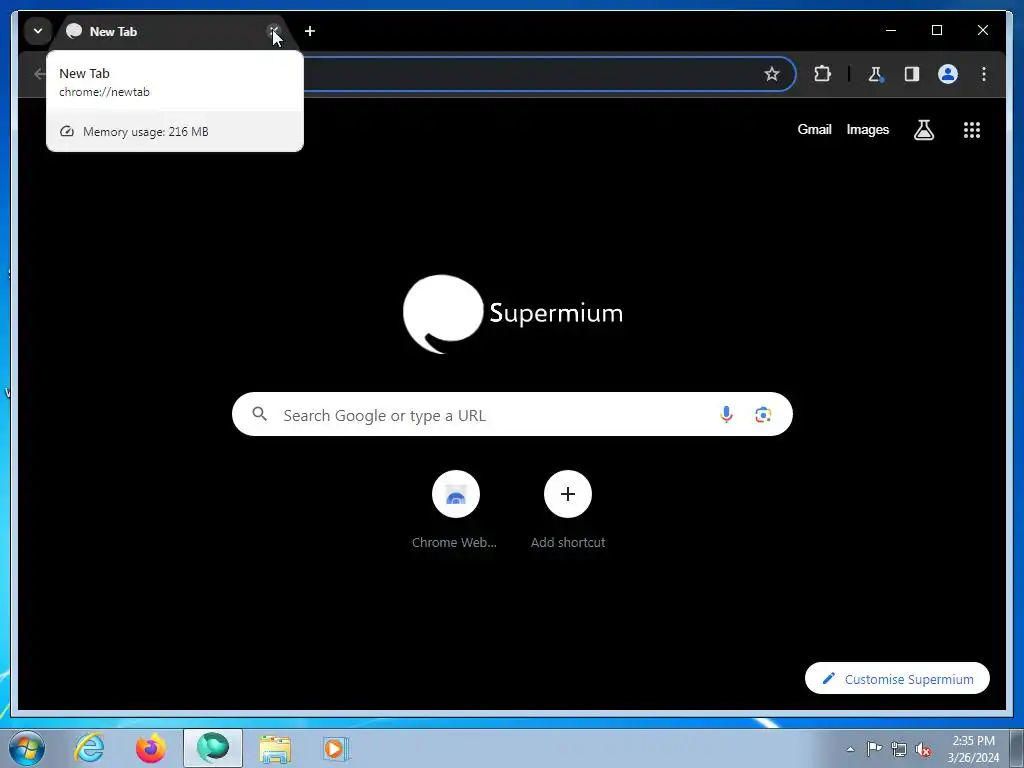Open Chrome Labs flask in toolbar
This screenshot has height=768, width=1024.
pos(875,74)
